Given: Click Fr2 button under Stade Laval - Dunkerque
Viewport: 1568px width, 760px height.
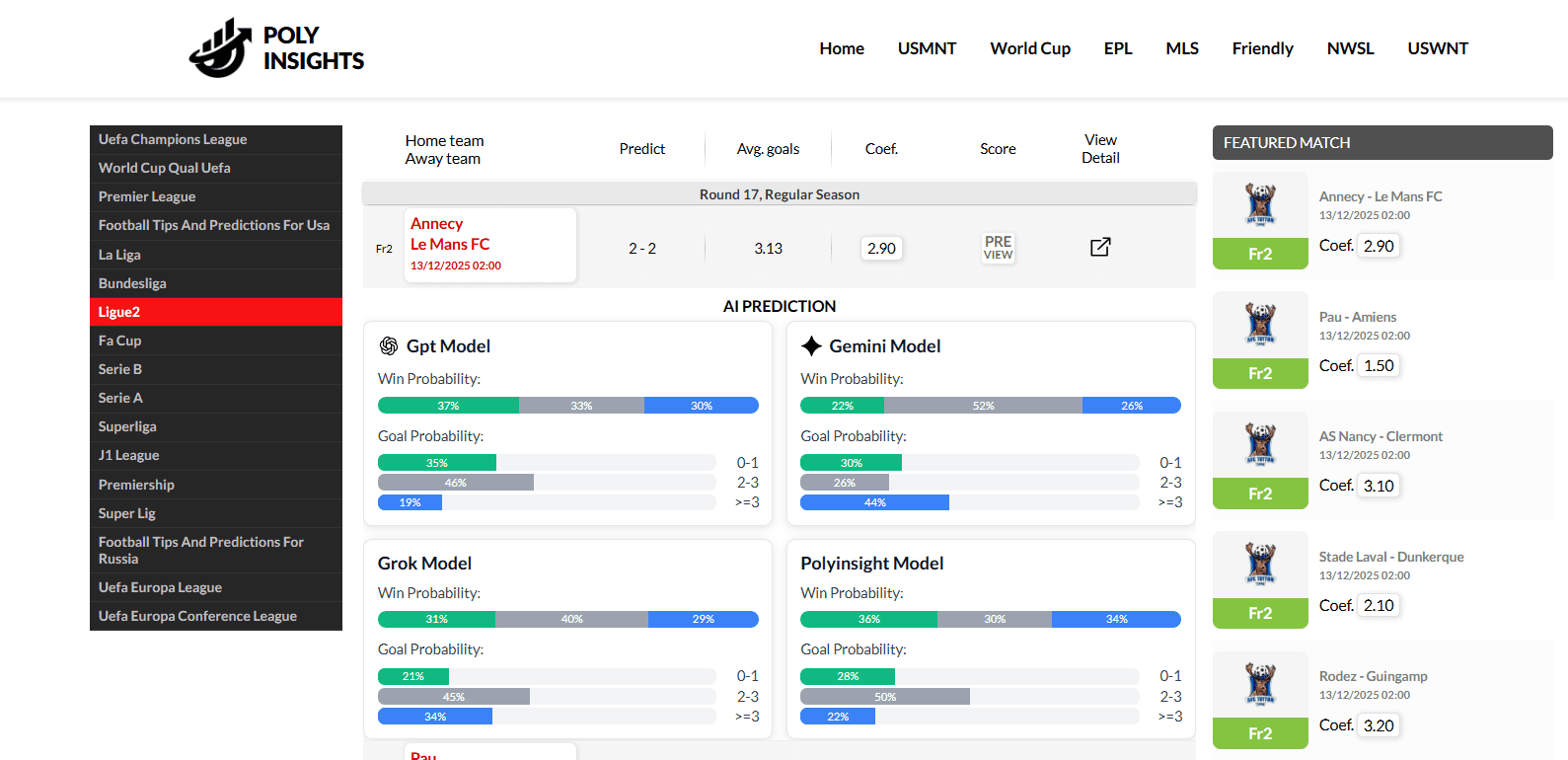Looking at the screenshot, I should pyautogui.click(x=1260, y=613).
